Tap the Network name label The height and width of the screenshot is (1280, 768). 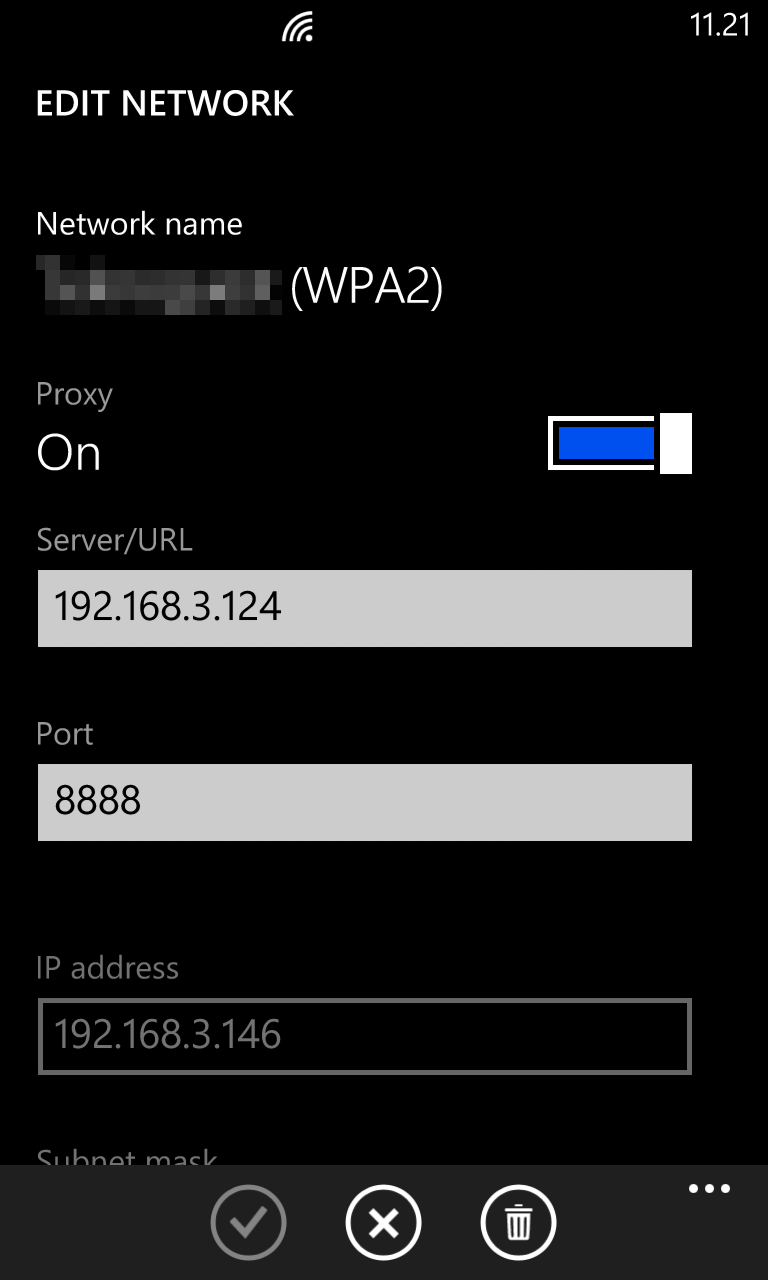[x=139, y=223]
